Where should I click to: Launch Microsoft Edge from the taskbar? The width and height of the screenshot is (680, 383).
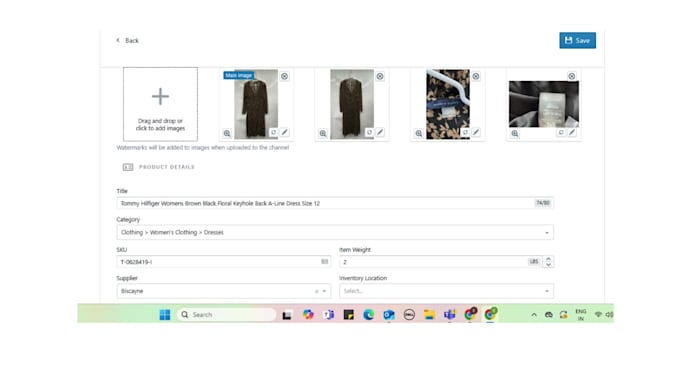(369, 315)
